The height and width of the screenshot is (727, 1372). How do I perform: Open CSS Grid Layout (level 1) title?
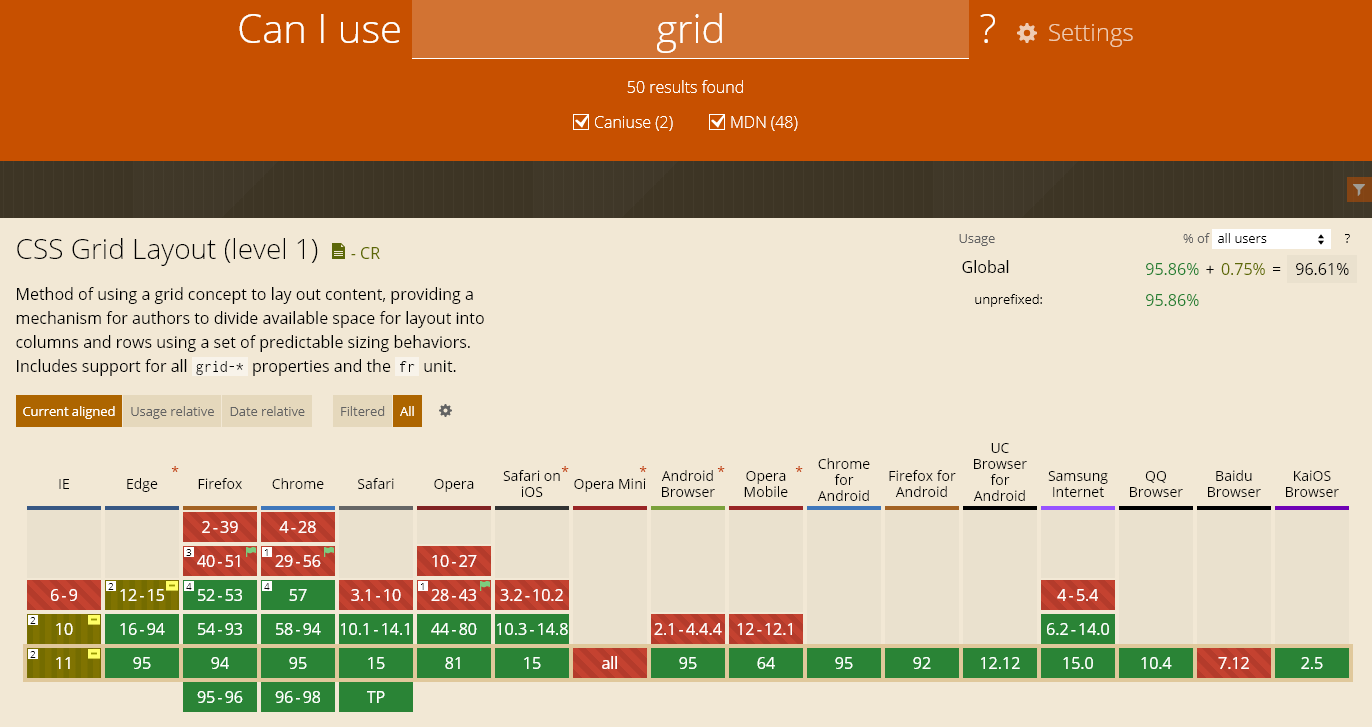(167, 249)
